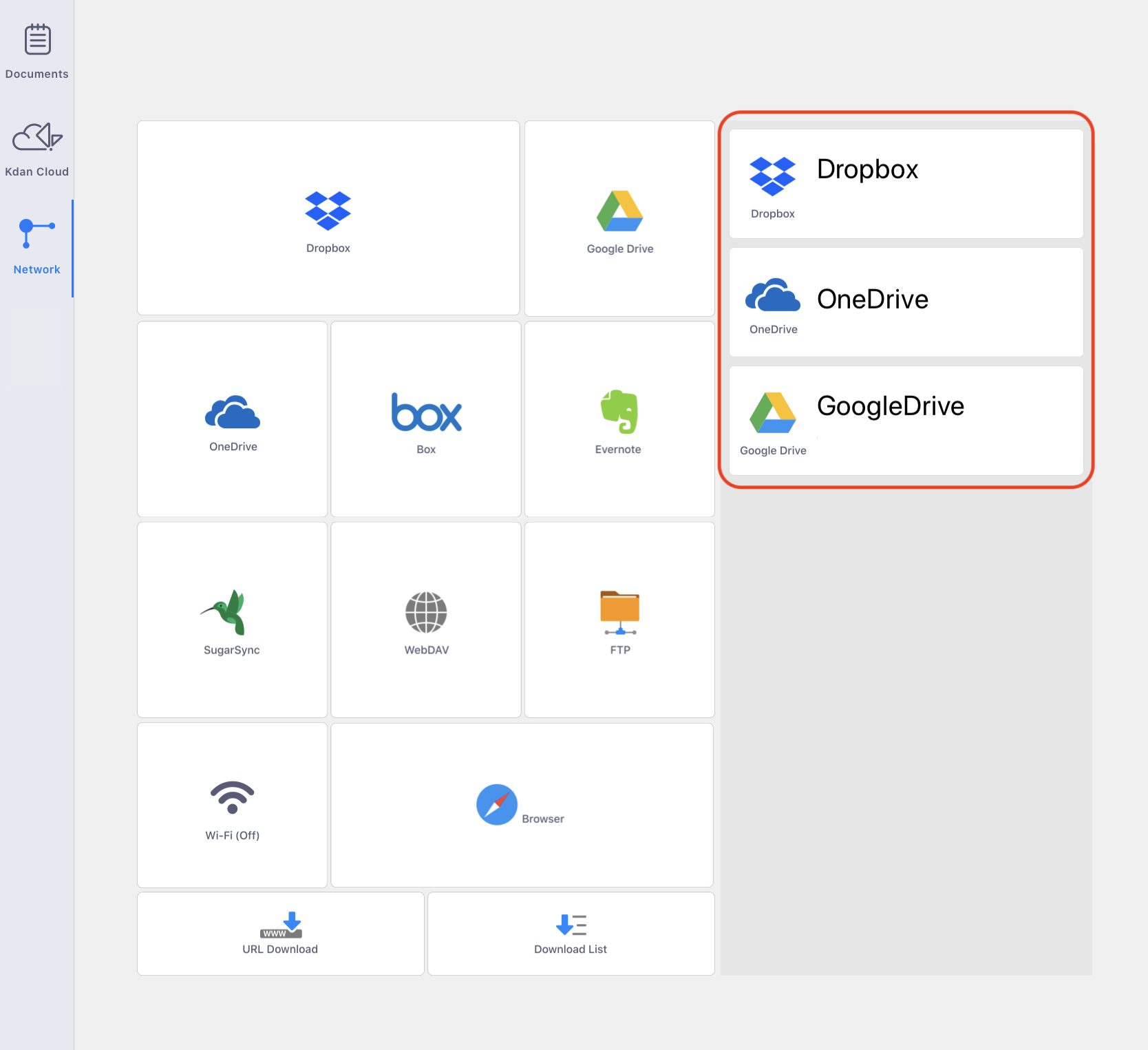Open the WebDAV globe tile
This screenshot has height=1050, width=1148.
coord(426,620)
